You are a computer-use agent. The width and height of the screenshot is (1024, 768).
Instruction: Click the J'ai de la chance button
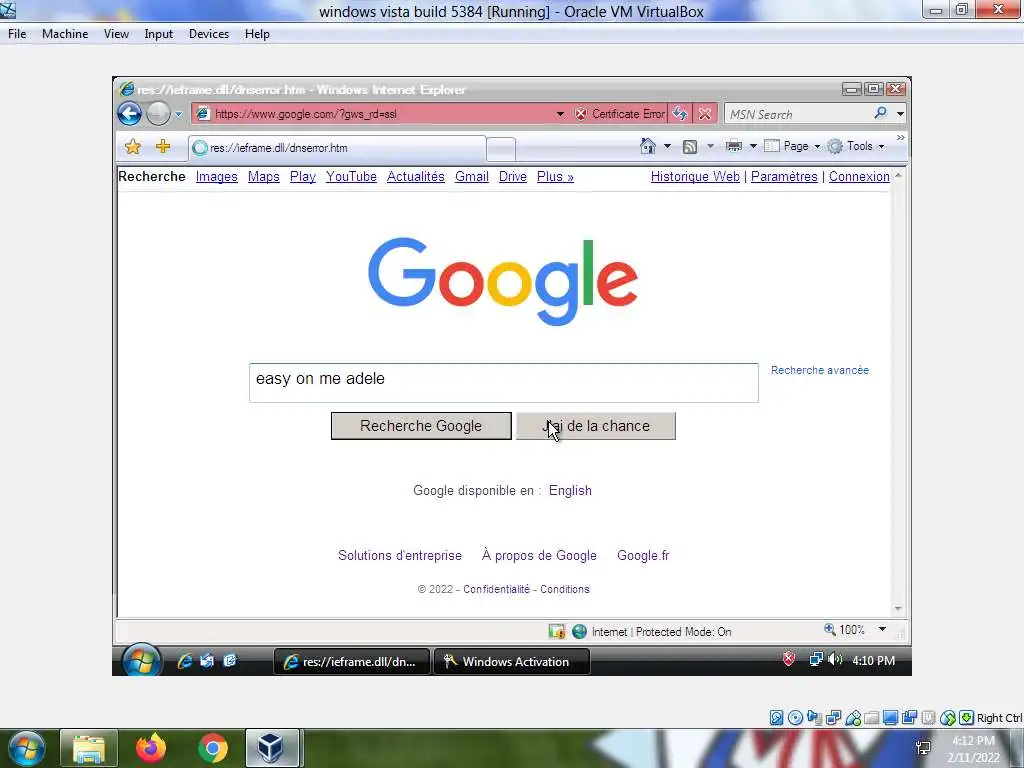(x=596, y=426)
